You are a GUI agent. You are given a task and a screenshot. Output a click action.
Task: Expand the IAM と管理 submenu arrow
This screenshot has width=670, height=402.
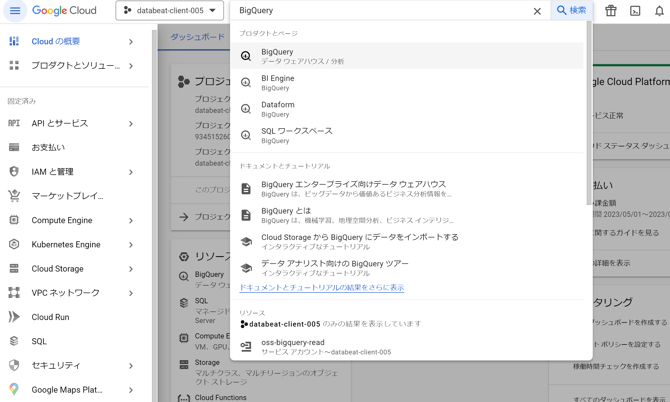[131, 172]
